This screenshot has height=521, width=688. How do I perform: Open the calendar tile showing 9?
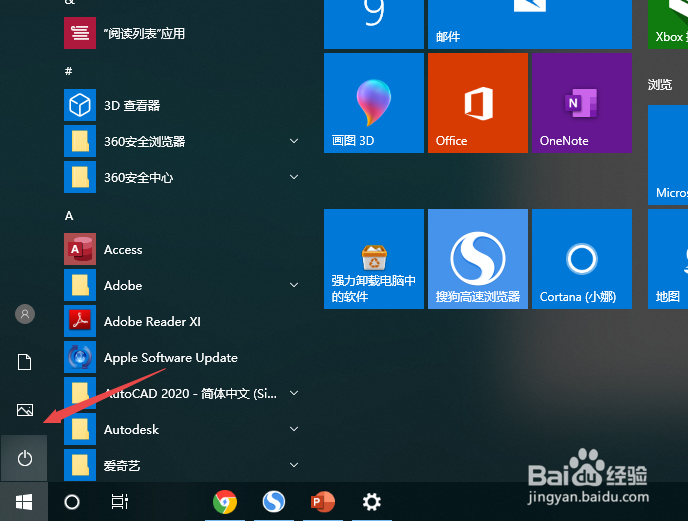tap(374, 24)
